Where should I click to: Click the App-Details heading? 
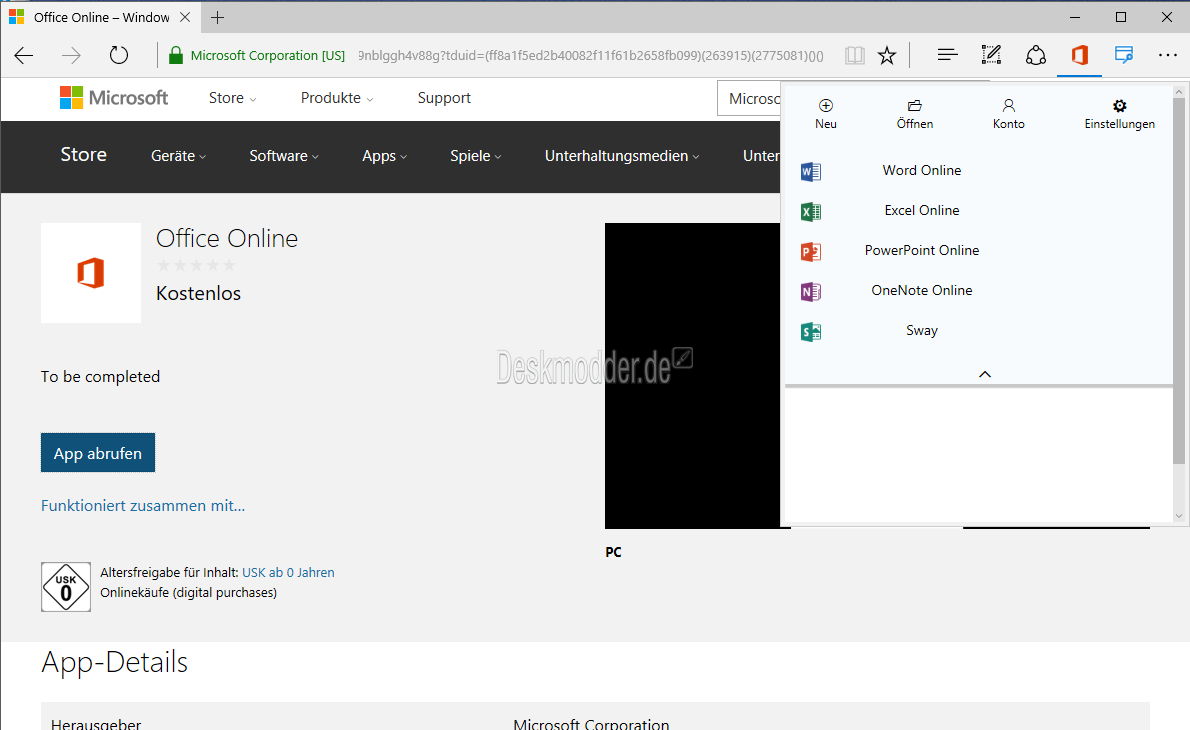(x=115, y=662)
